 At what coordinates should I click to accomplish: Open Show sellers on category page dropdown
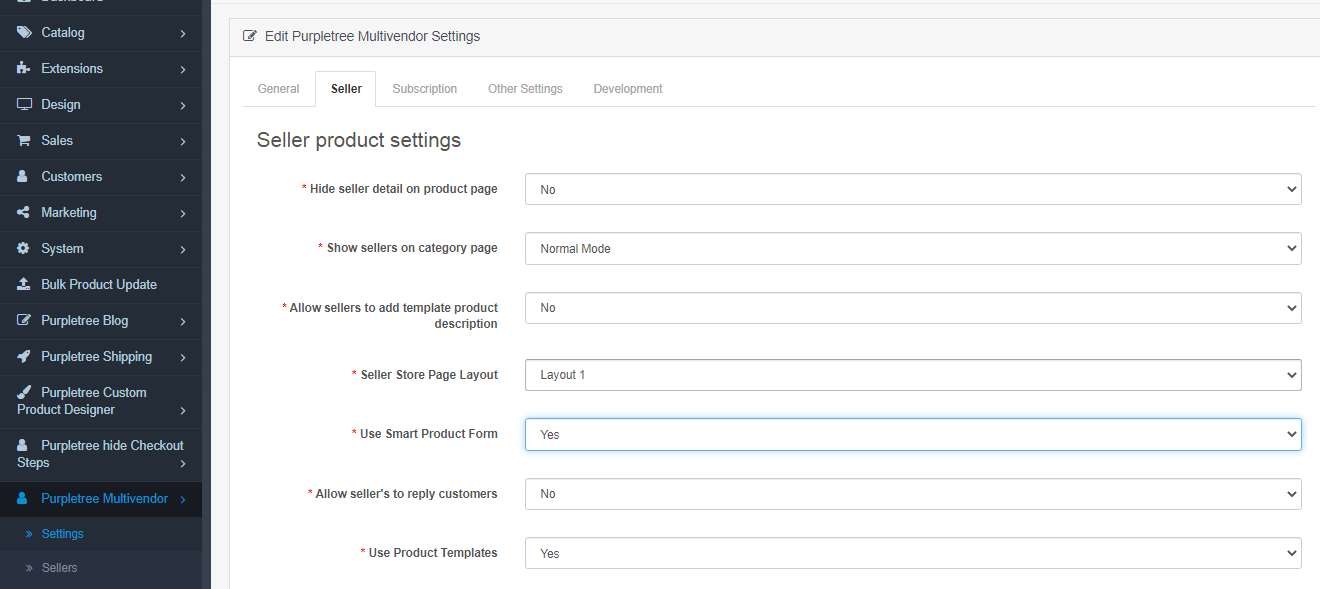(x=913, y=248)
